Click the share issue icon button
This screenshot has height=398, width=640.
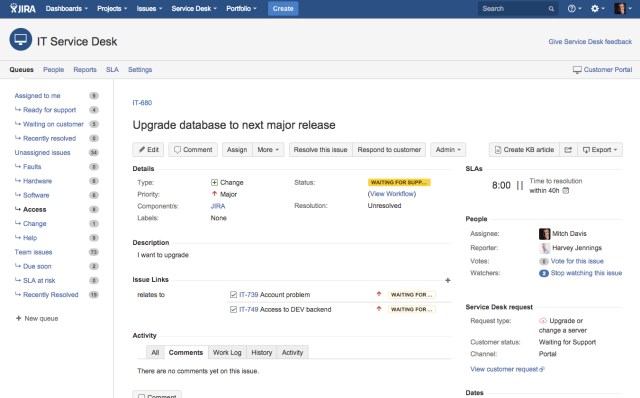click(568, 150)
